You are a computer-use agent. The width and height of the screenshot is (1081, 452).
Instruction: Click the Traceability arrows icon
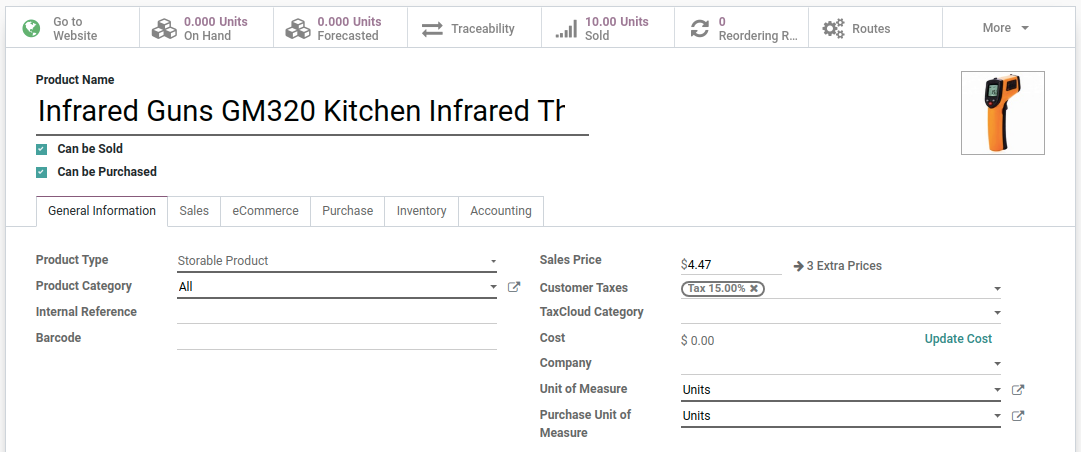[432, 29]
